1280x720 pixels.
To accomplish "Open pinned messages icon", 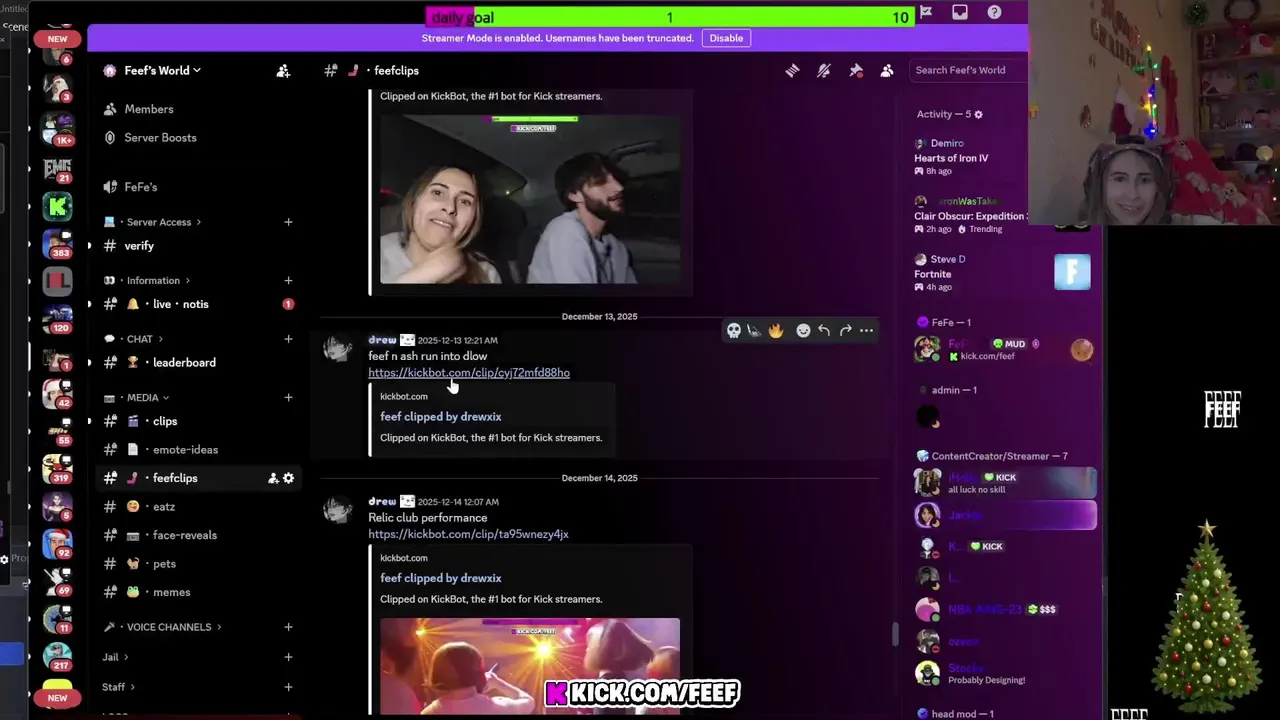I will pyautogui.click(x=856, y=70).
